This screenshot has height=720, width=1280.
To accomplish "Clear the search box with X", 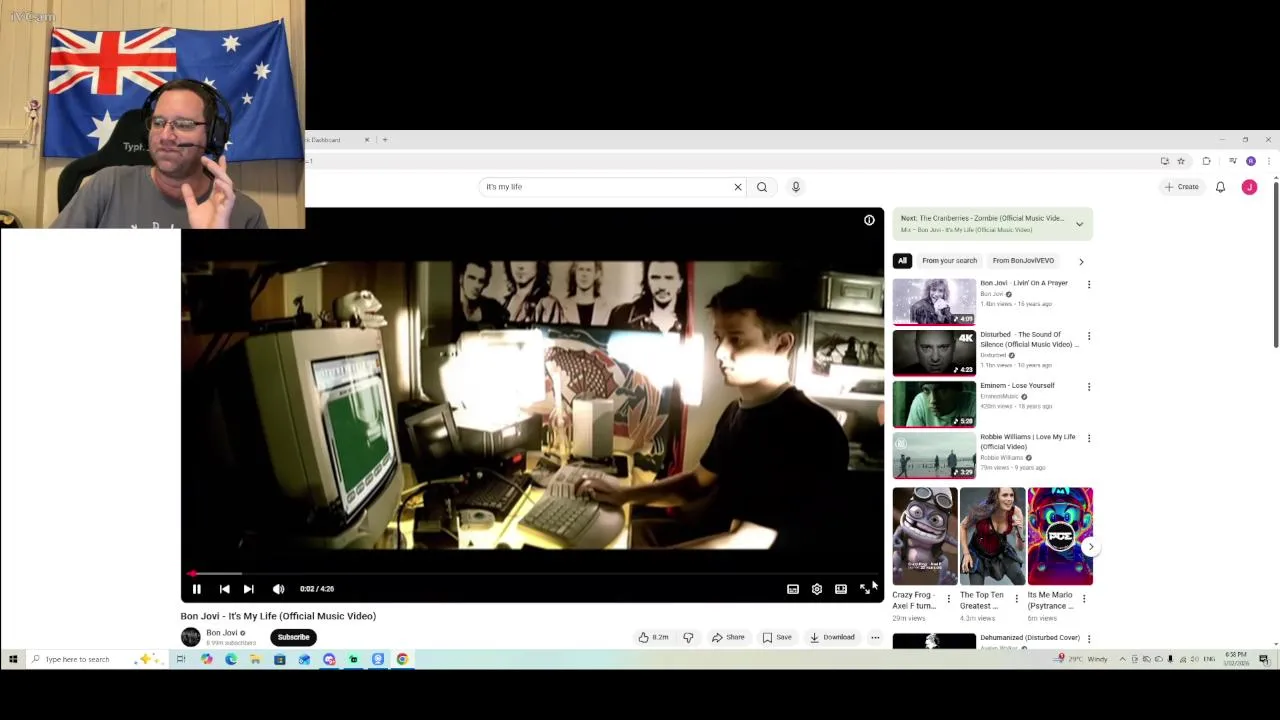I will pyautogui.click(x=738, y=187).
